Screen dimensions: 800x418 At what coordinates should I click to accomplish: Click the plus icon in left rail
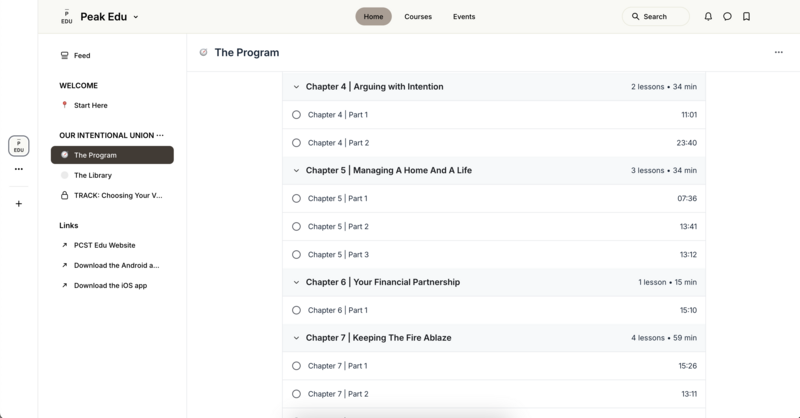(18, 204)
